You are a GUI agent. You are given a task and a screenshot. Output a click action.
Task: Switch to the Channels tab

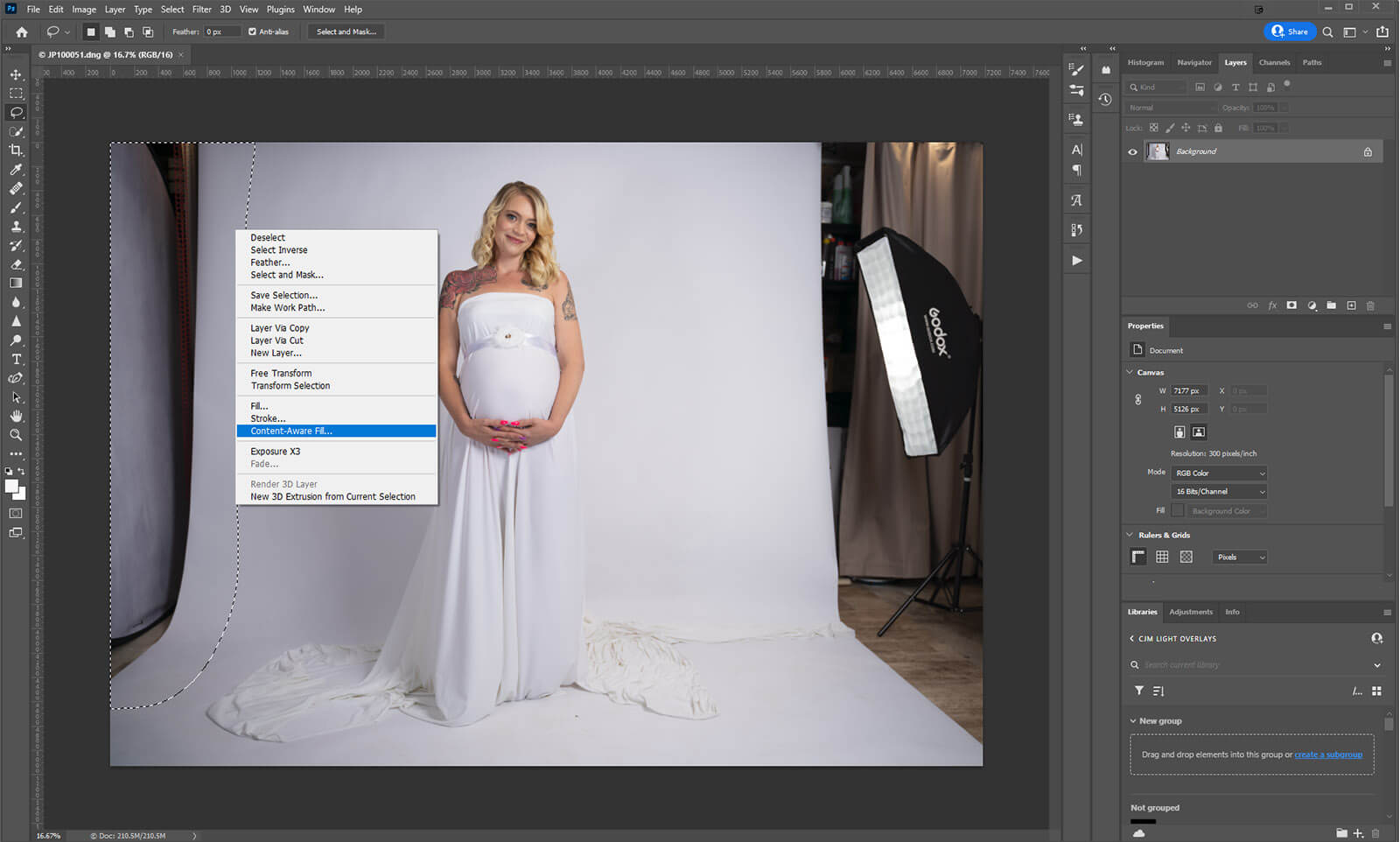point(1273,63)
